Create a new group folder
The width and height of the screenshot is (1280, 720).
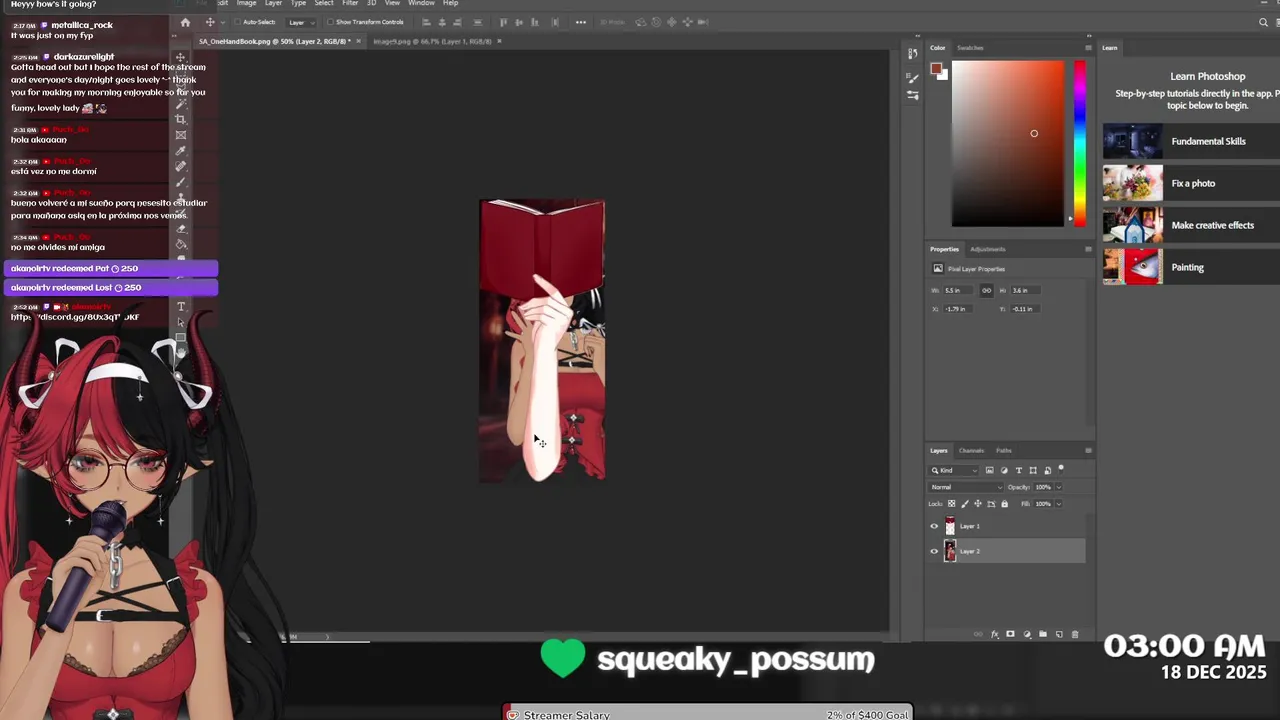pos(1043,634)
